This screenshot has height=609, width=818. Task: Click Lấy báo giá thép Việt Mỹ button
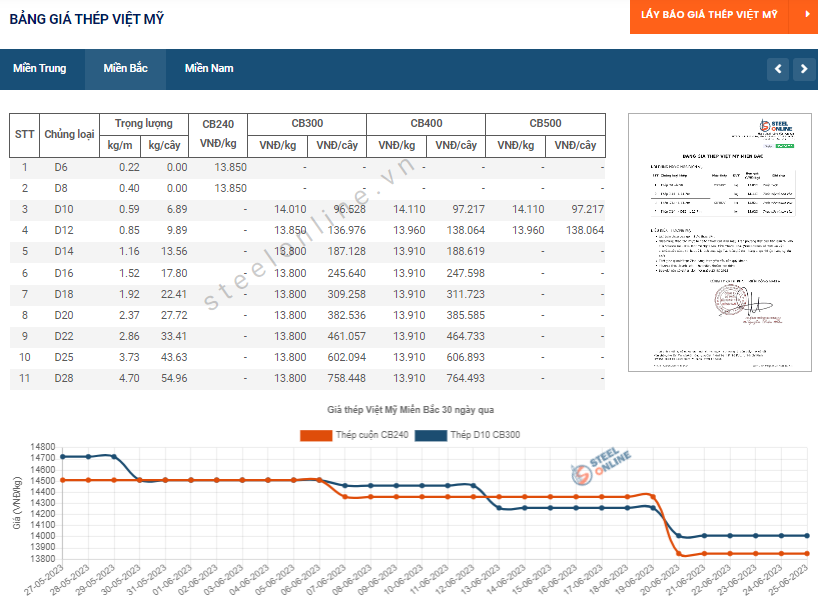point(709,15)
